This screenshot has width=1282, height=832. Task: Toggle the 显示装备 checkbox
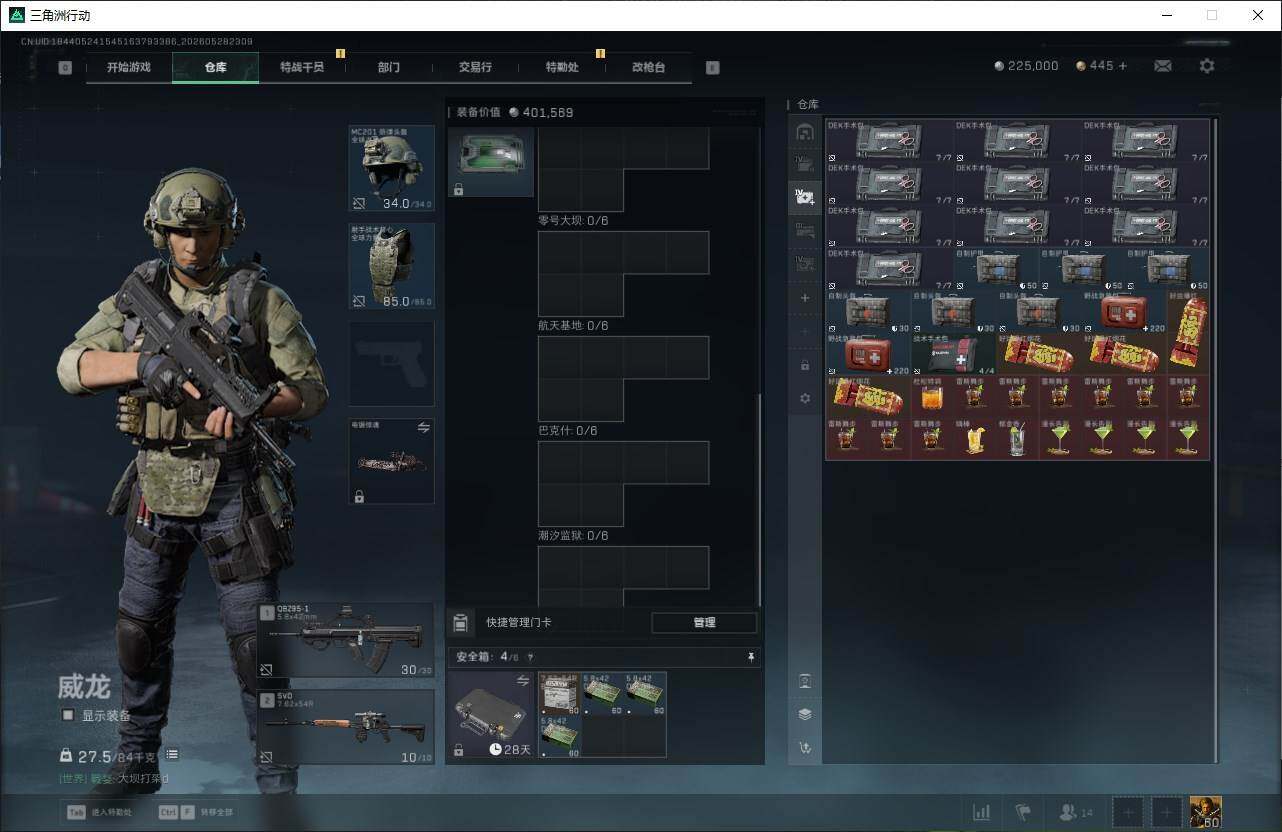pos(68,715)
